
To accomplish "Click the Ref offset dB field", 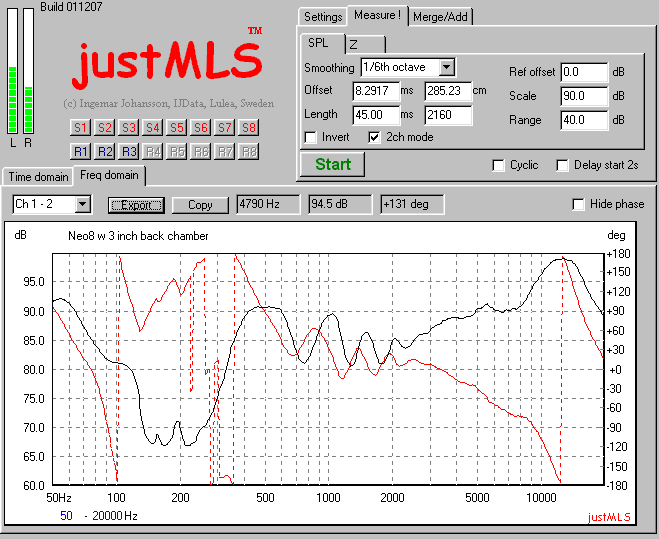I will click(584, 72).
